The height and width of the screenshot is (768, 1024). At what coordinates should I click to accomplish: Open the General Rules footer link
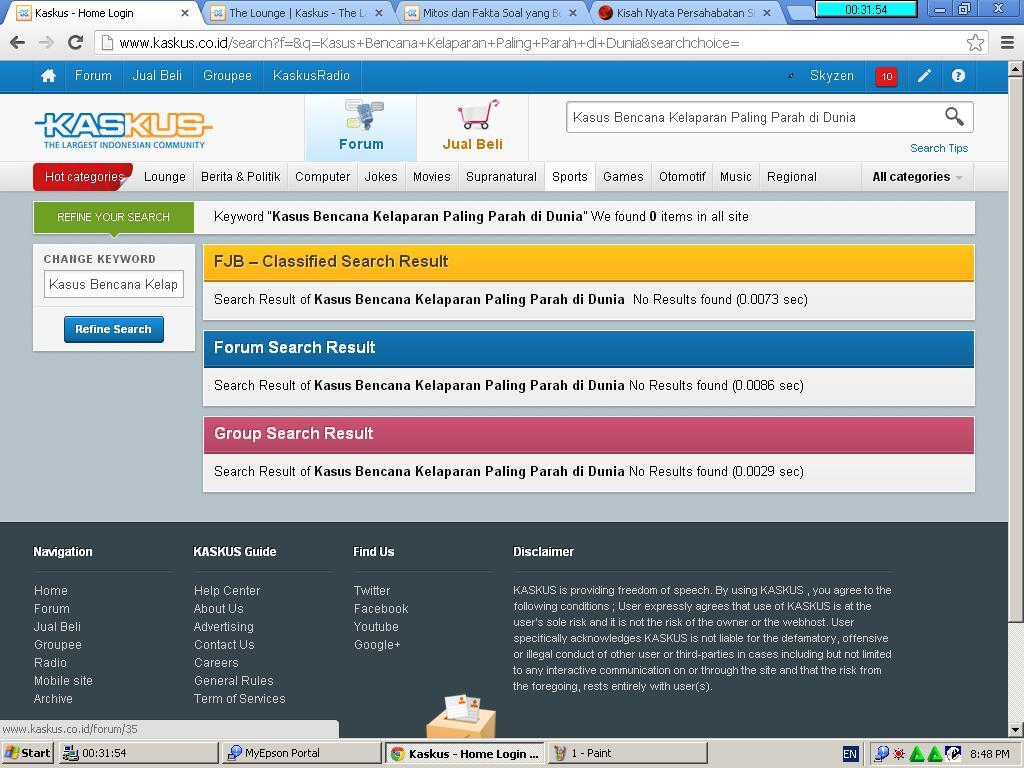pyautogui.click(x=233, y=680)
